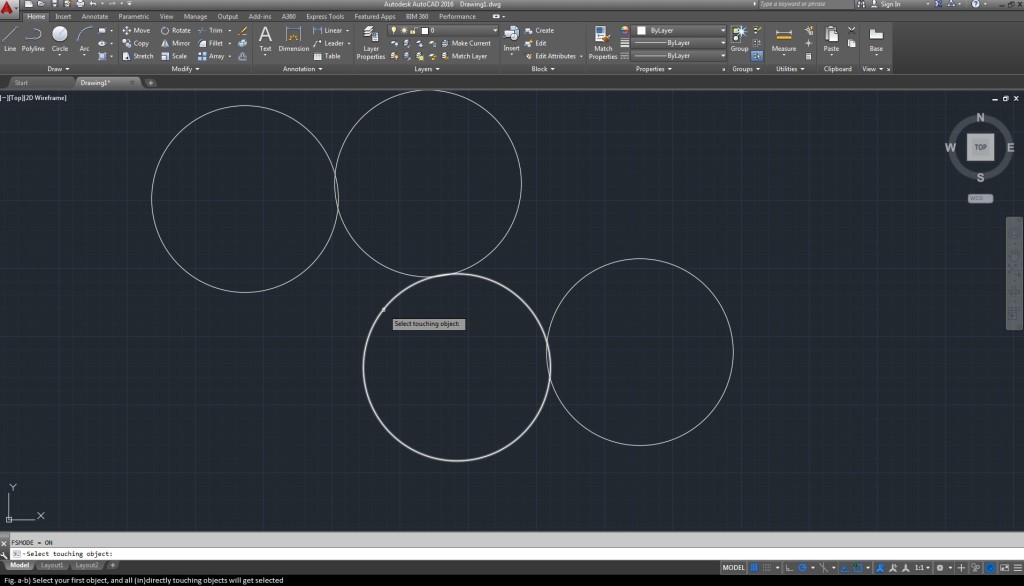Toggle ortho mode in status bar
This screenshot has width=1024, height=586.
[789, 567]
